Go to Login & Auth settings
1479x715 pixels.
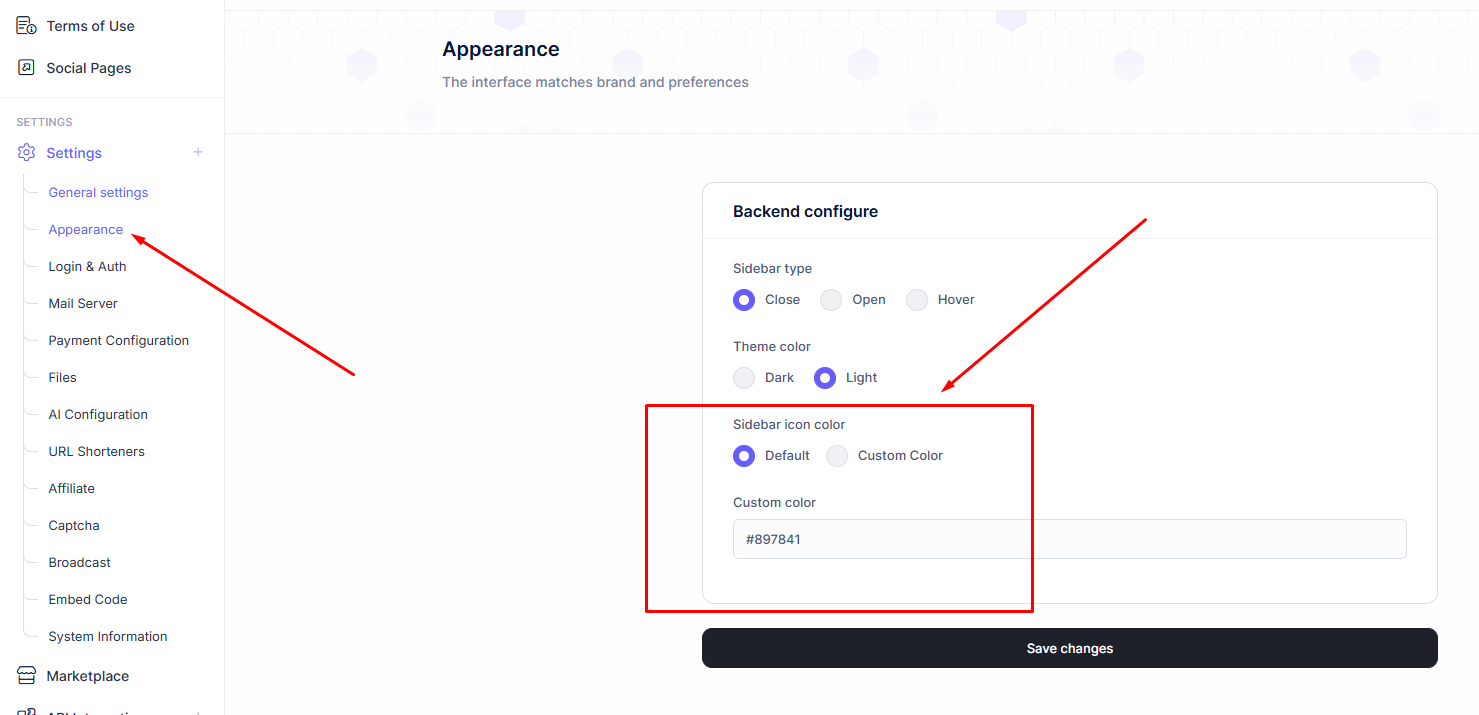tap(87, 266)
